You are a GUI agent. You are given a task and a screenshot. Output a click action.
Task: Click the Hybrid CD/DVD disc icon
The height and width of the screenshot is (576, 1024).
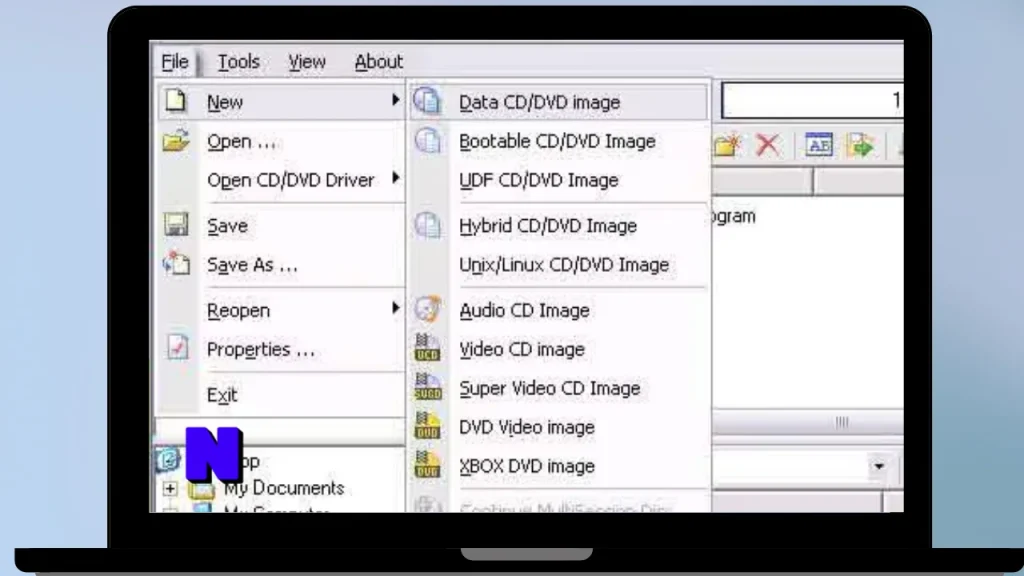(428, 225)
